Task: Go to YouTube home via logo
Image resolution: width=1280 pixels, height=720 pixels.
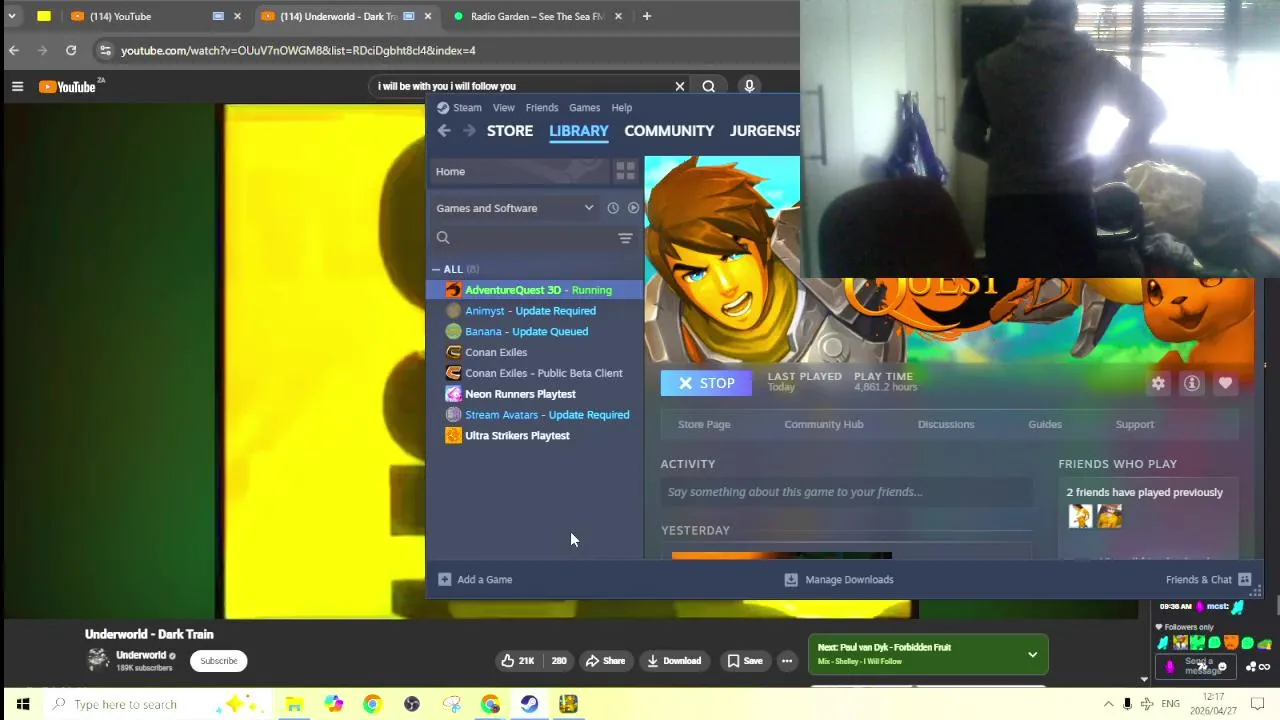Action: [x=68, y=87]
